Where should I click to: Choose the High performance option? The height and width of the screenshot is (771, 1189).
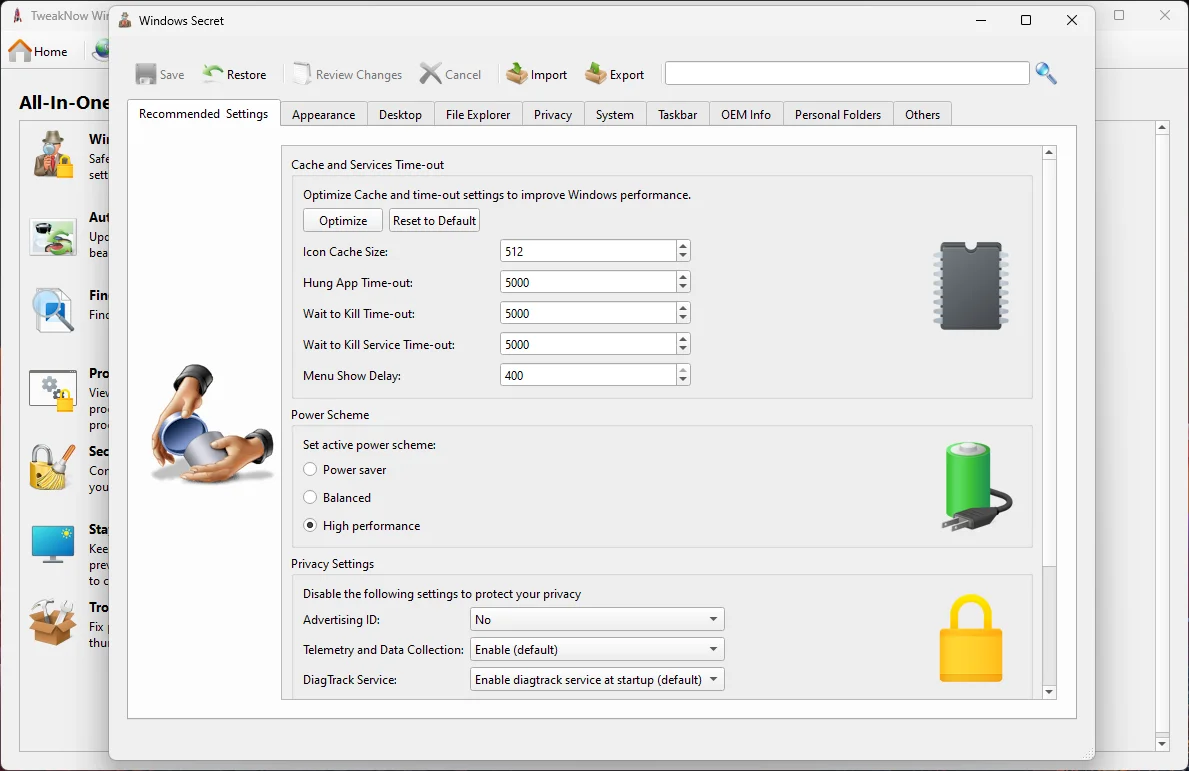click(311, 526)
